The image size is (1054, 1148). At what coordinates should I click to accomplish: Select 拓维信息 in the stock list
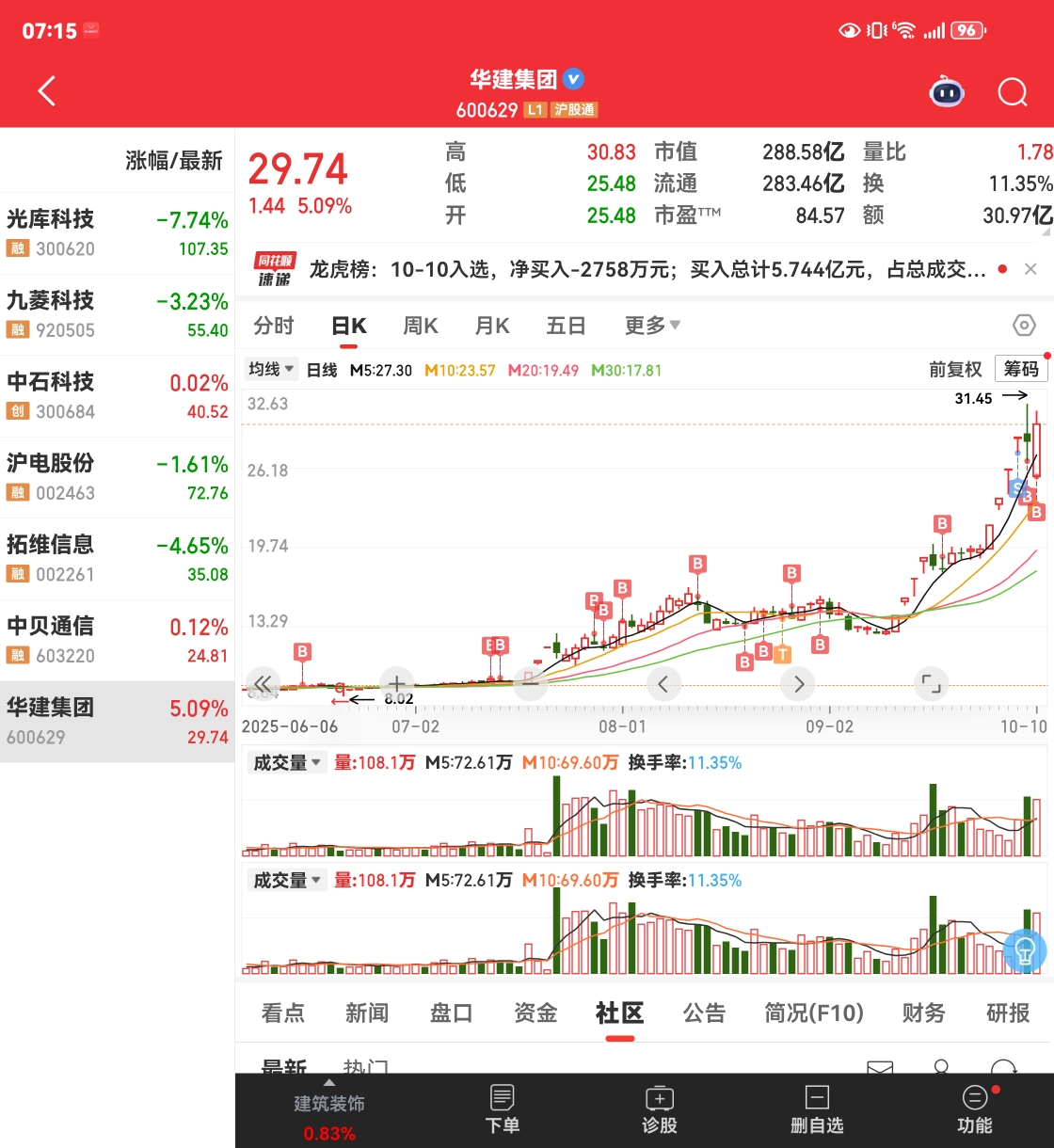(x=117, y=559)
